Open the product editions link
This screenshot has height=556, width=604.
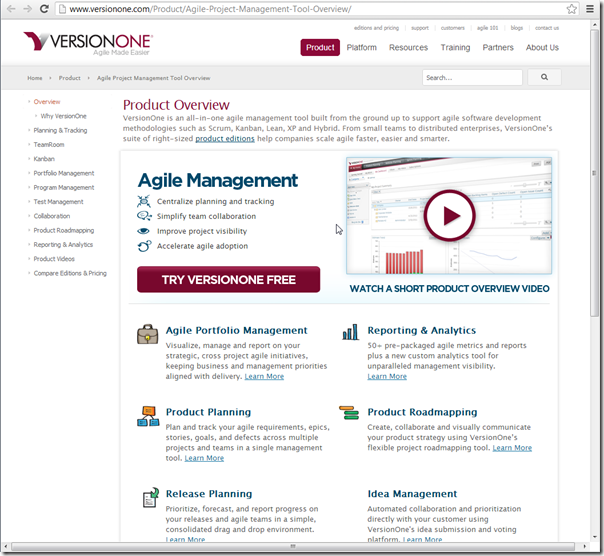pyautogui.click(x=224, y=139)
